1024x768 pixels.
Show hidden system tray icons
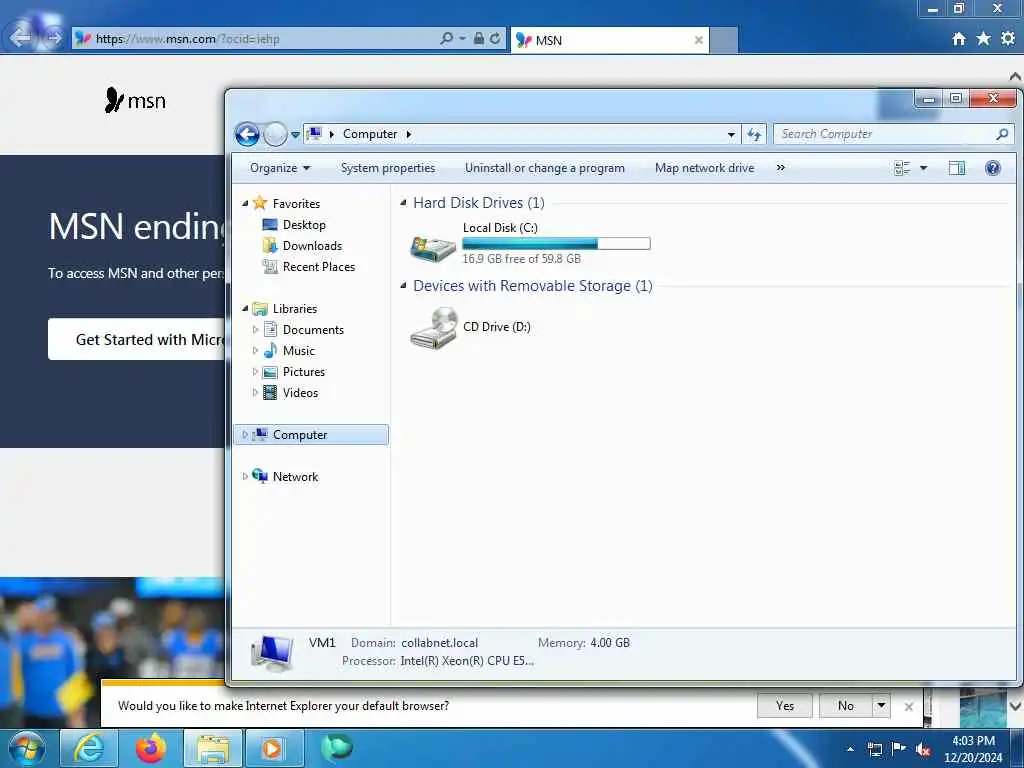click(850, 749)
